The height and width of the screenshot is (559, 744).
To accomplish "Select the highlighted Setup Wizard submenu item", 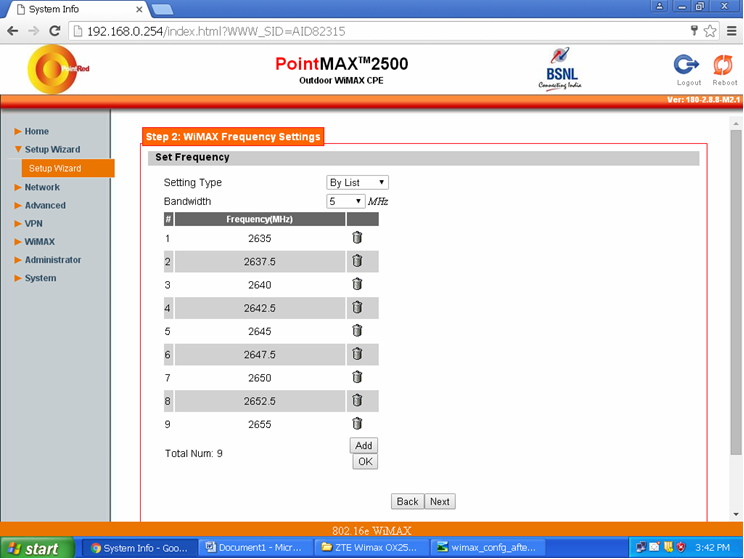I will [68, 168].
